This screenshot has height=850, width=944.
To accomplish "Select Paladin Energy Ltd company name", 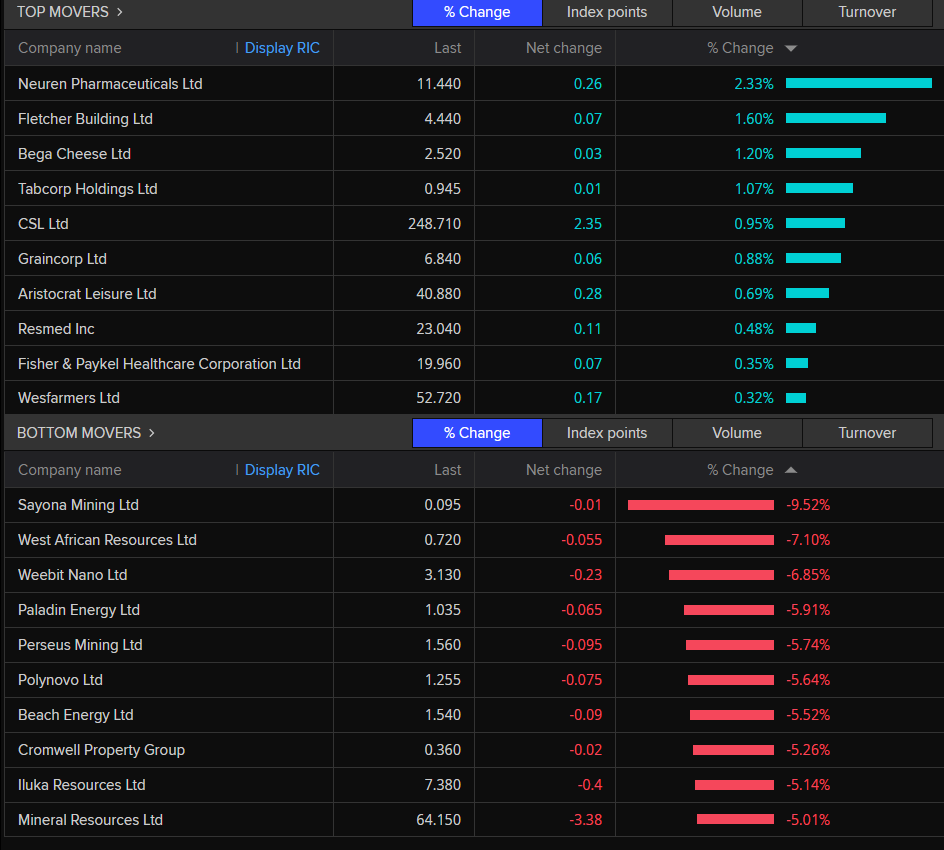I will pyautogui.click(x=79, y=610).
